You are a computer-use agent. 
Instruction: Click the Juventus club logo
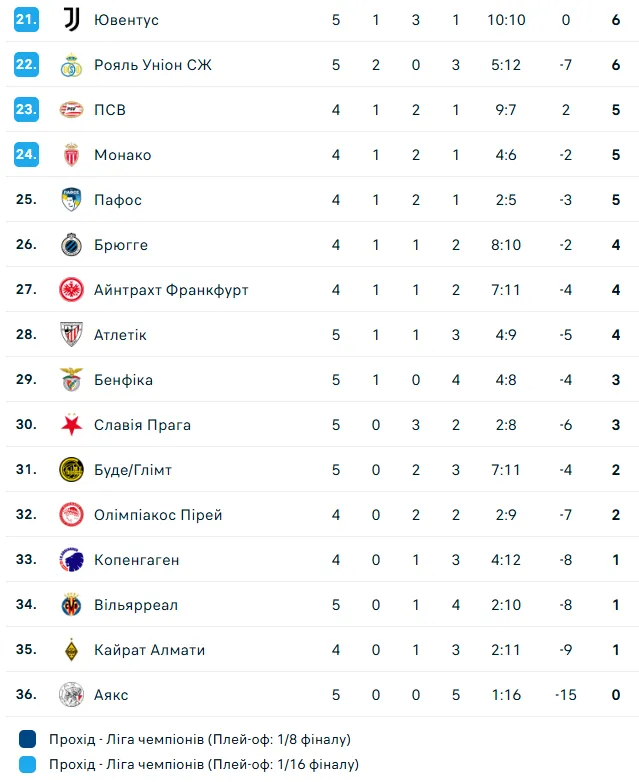[x=71, y=20]
